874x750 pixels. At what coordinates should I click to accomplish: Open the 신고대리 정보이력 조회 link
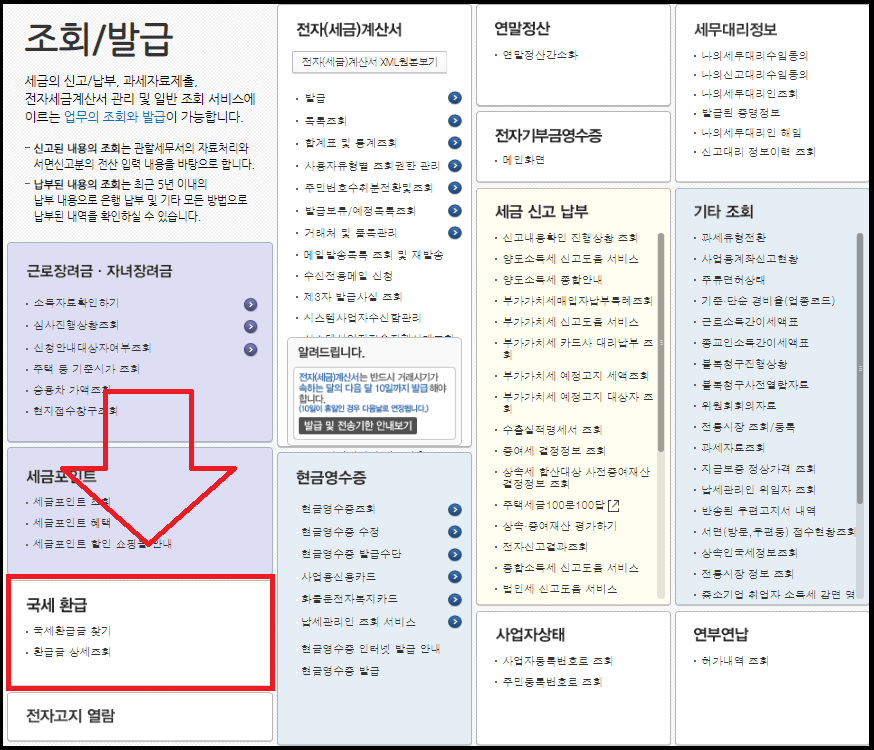[758, 152]
